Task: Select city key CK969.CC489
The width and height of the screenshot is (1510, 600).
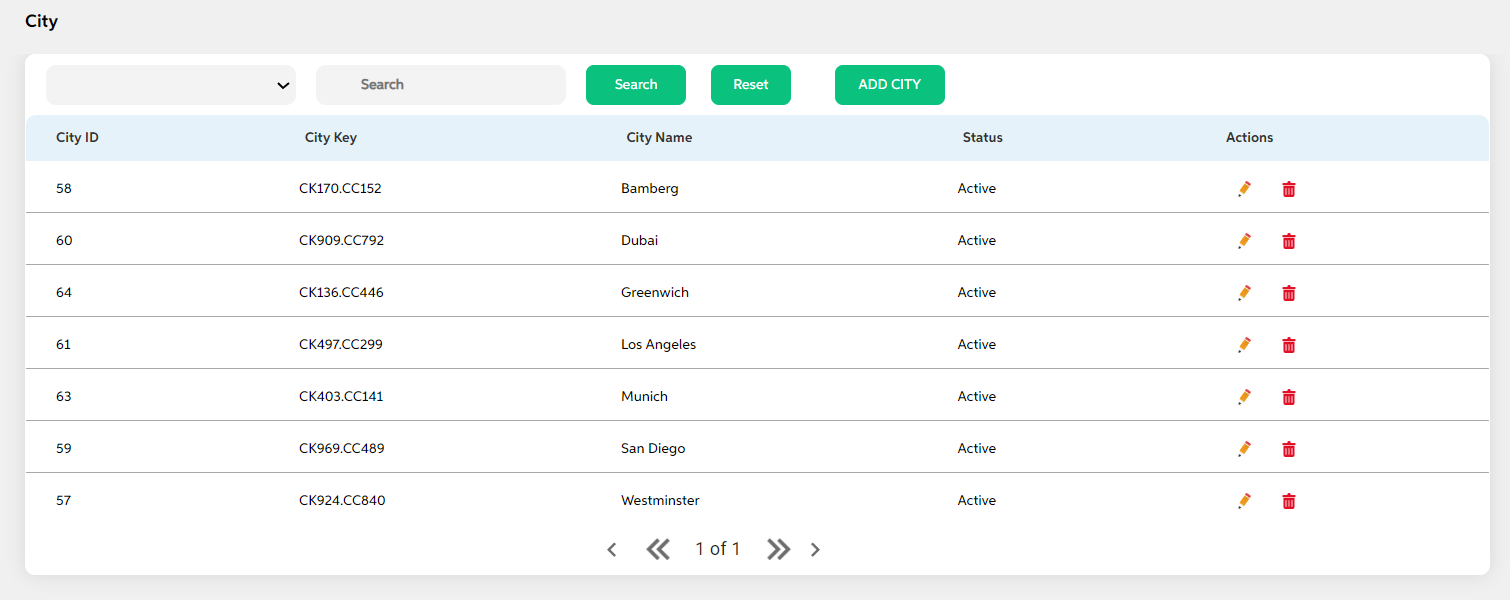Action: click(x=342, y=449)
